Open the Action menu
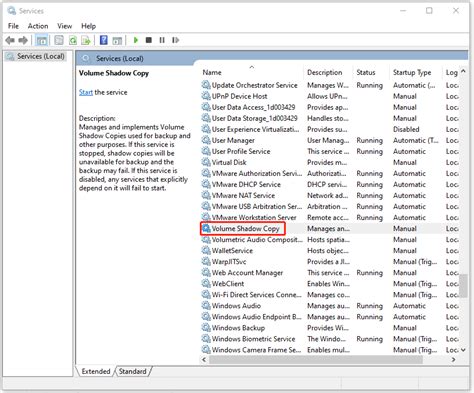The height and width of the screenshot is (393, 474). [38, 26]
